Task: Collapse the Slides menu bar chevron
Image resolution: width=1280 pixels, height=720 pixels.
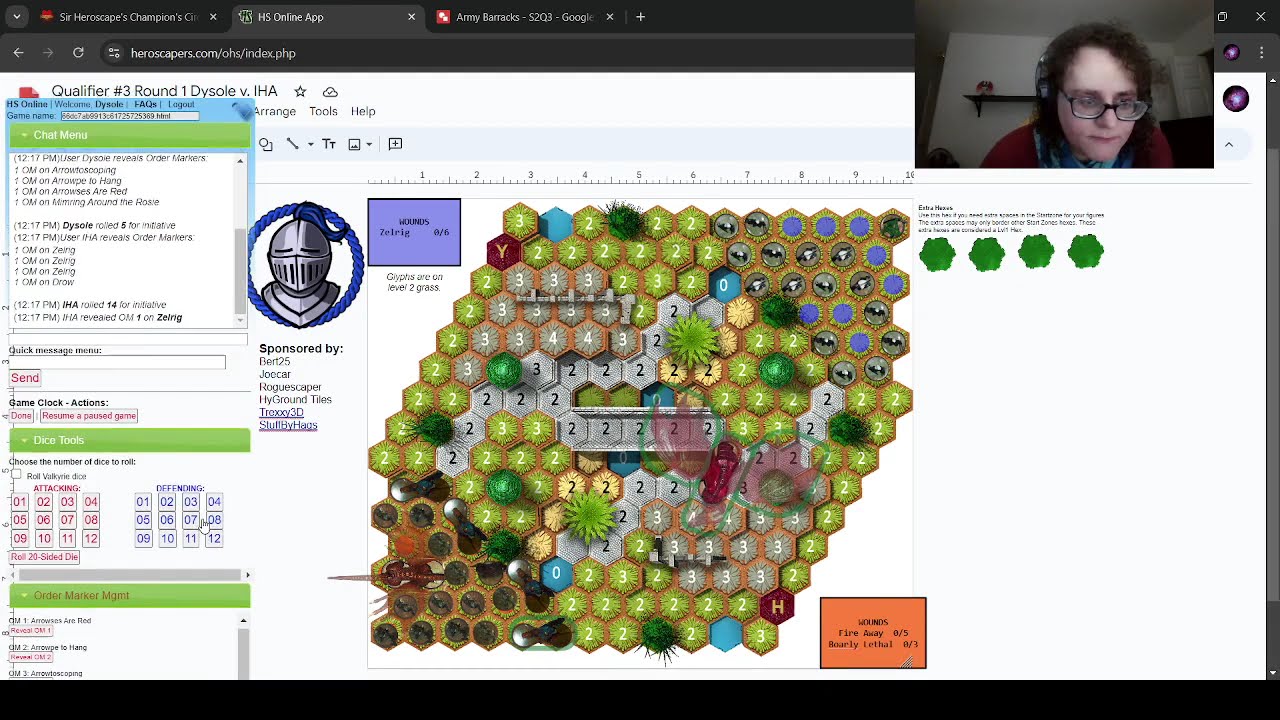Action: coord(1229,145)
